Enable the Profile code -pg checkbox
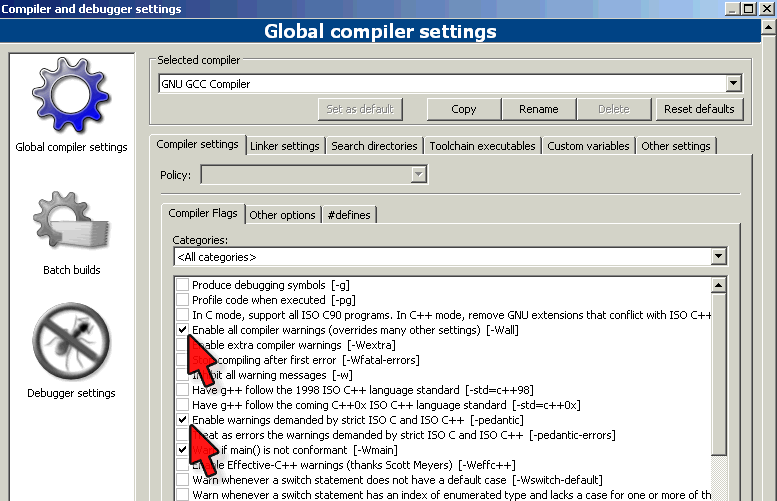777x501 pixels. 182,300
